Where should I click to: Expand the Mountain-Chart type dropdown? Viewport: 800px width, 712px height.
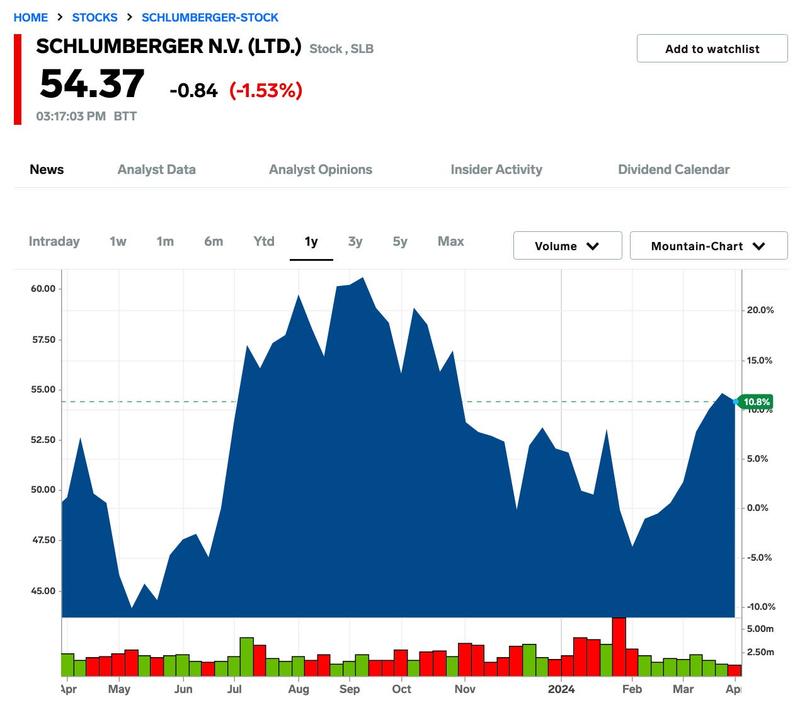pos(708,246)
